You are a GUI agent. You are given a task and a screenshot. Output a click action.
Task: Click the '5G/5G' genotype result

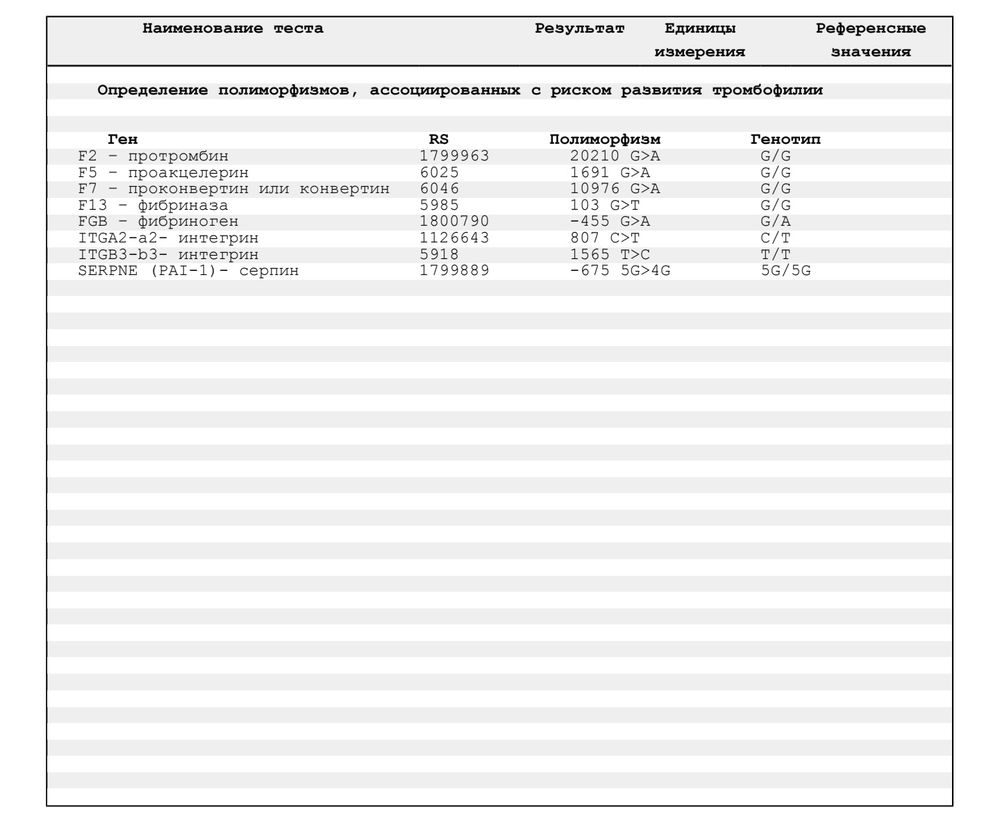[x=785, y=270]
